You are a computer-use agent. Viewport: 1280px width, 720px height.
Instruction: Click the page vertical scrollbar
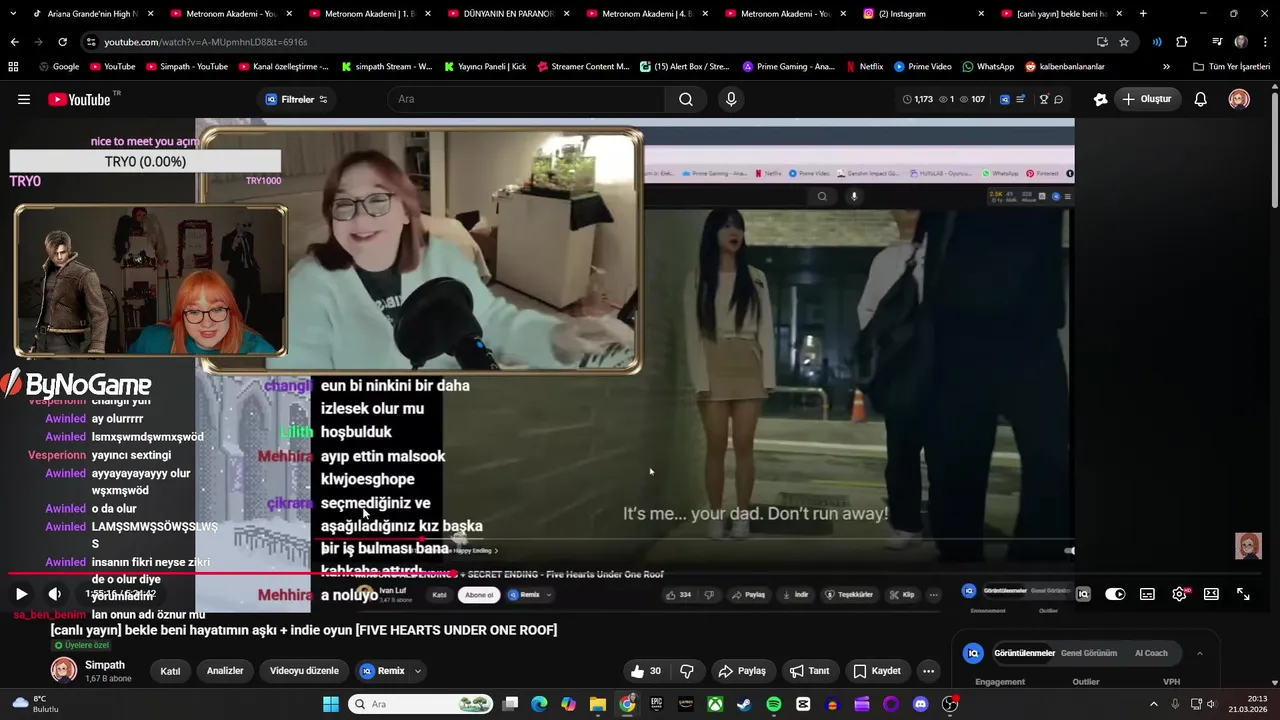tap(1275, 150)
